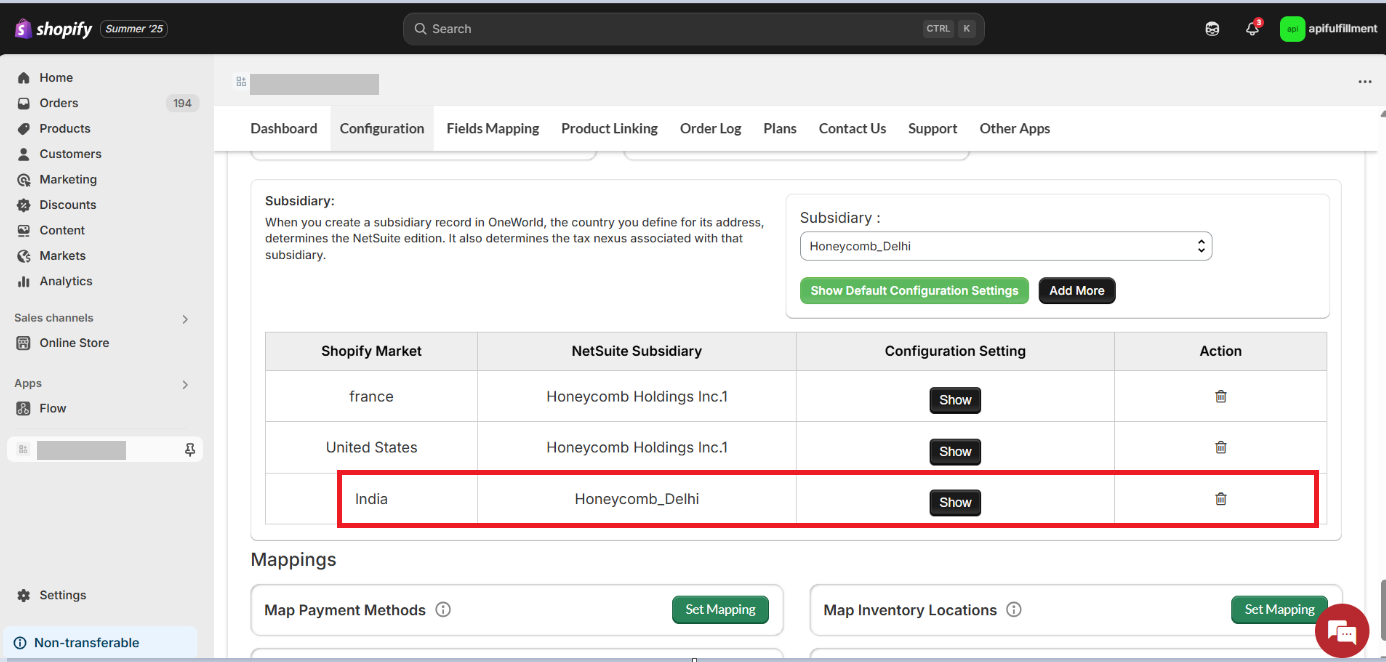Screen dimensions: 1386x662
Task: Switch to the Plans tab
Action: click(780, 128)
